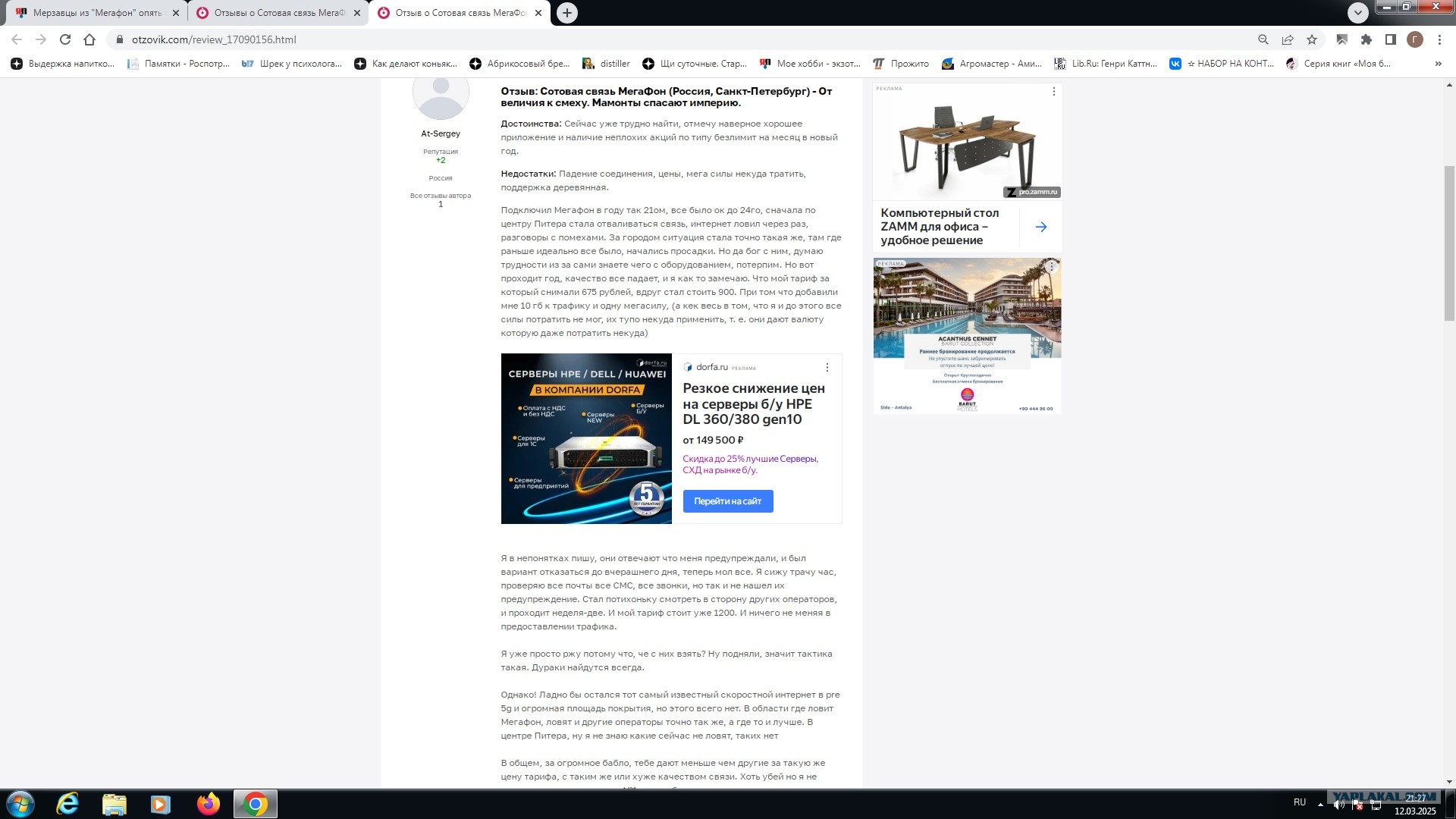Expand the tab search dropdown

[x=1358, y=12]
